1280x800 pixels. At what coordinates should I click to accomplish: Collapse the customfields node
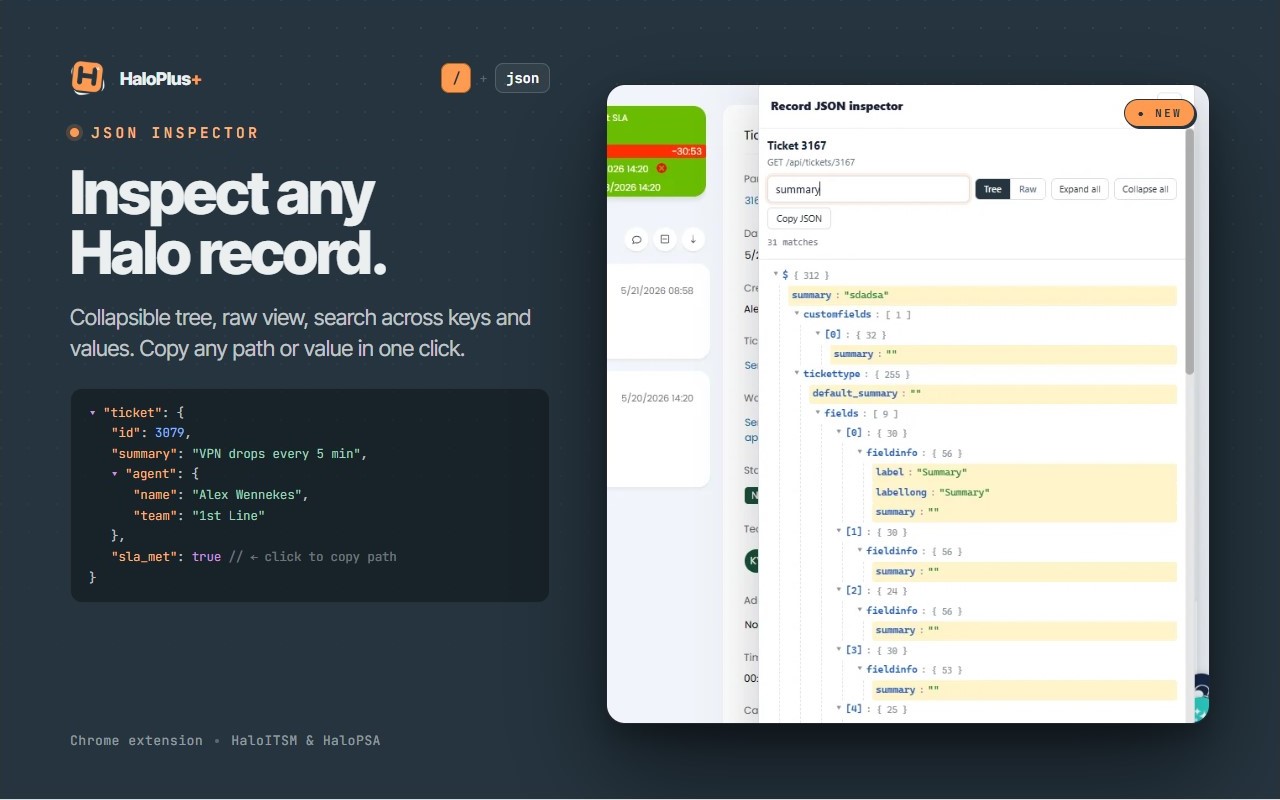(797, 314)
